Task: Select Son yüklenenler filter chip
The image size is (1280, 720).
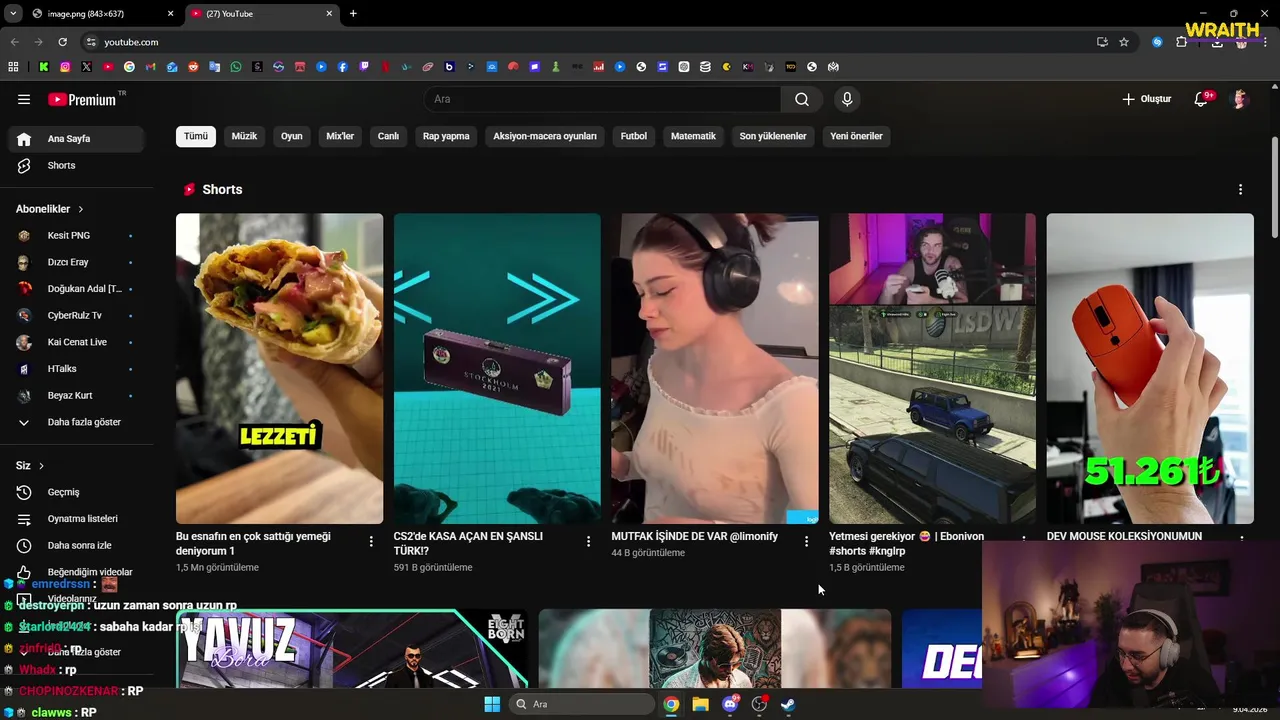Action: pyautogui.click(x=773, y=136)
